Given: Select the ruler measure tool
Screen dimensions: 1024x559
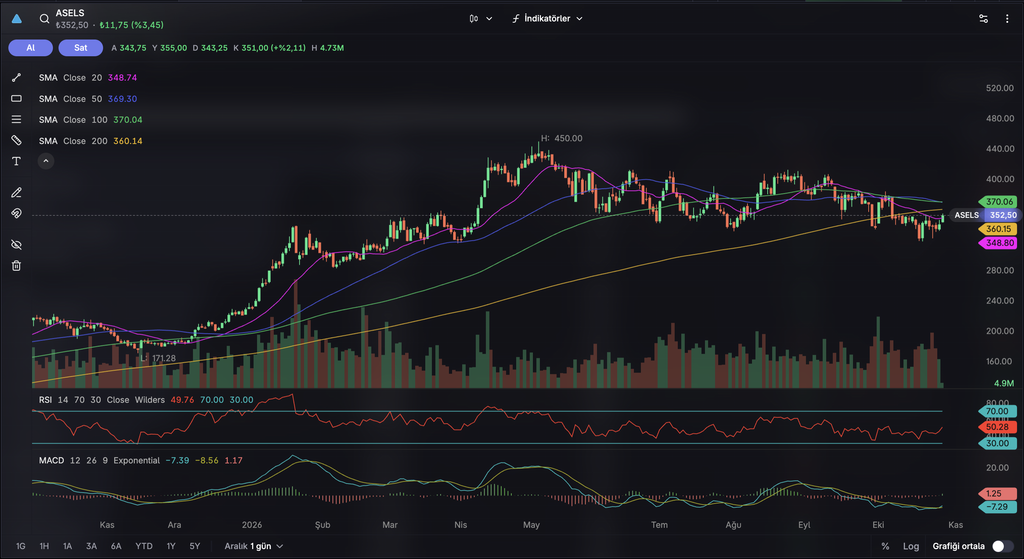Looking at the screenshot, I should click(16, 140).
